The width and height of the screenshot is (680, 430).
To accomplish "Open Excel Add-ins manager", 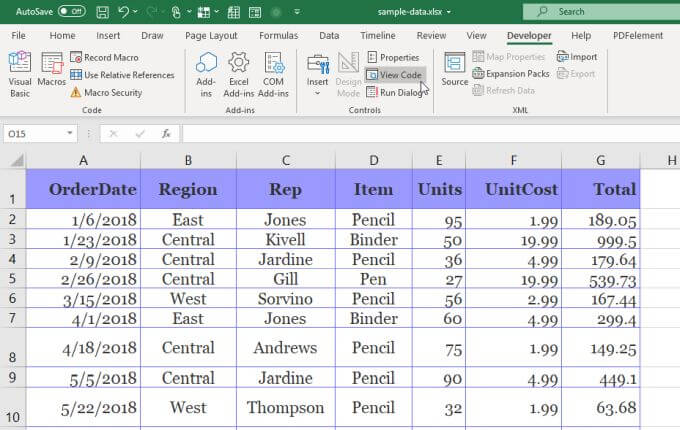I will click(239, 74).
